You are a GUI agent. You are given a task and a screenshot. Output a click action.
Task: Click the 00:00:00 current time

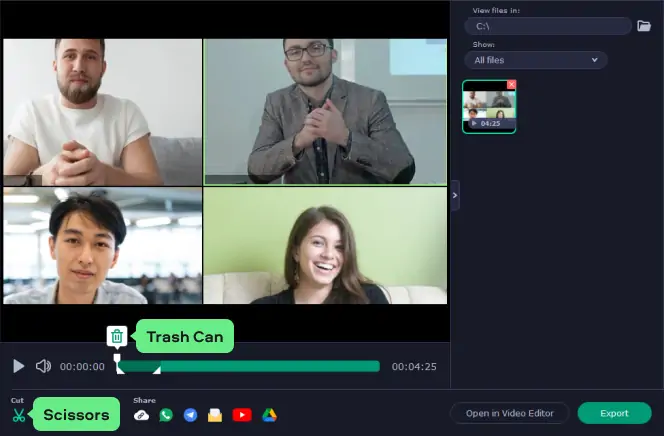click(x=82, y=367)
